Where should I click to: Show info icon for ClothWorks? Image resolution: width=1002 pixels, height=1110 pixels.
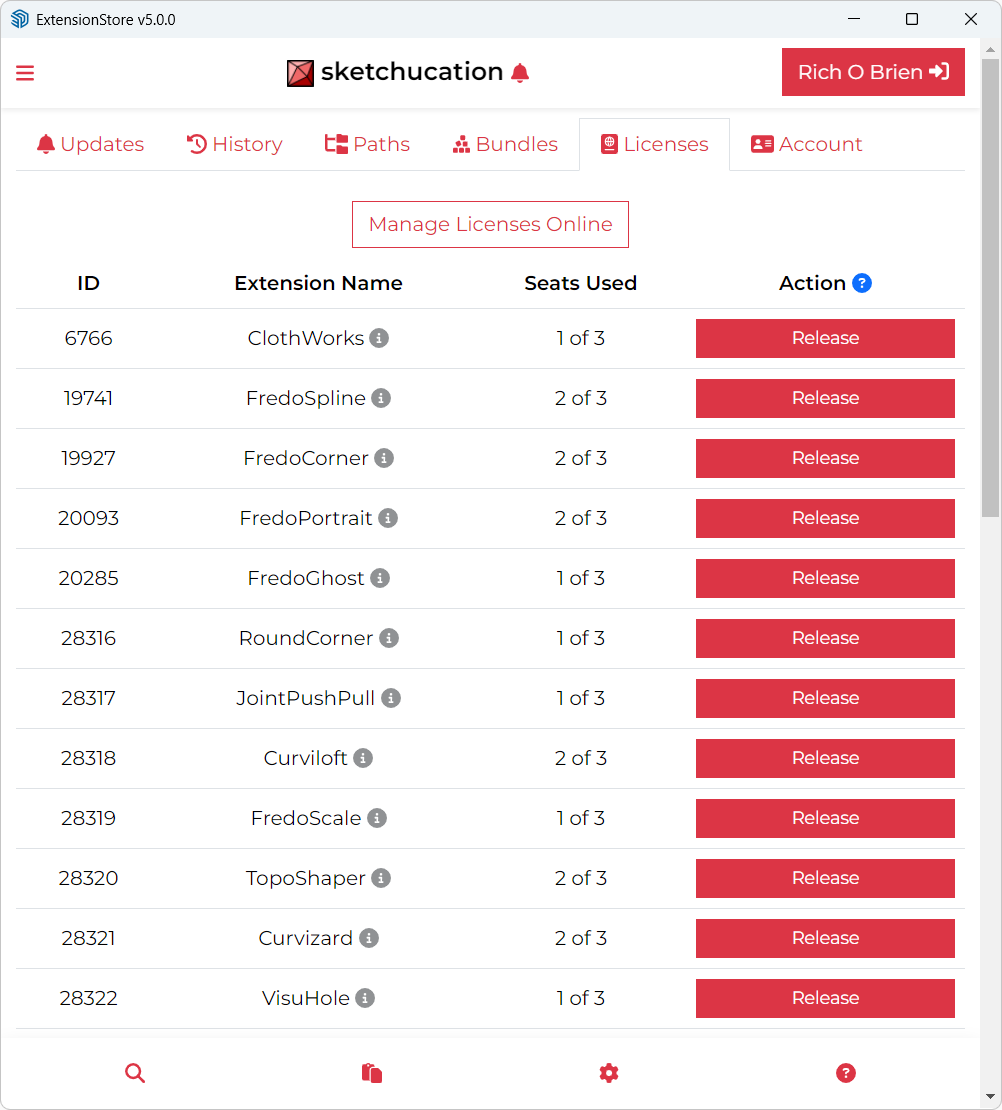pos(379,338)
